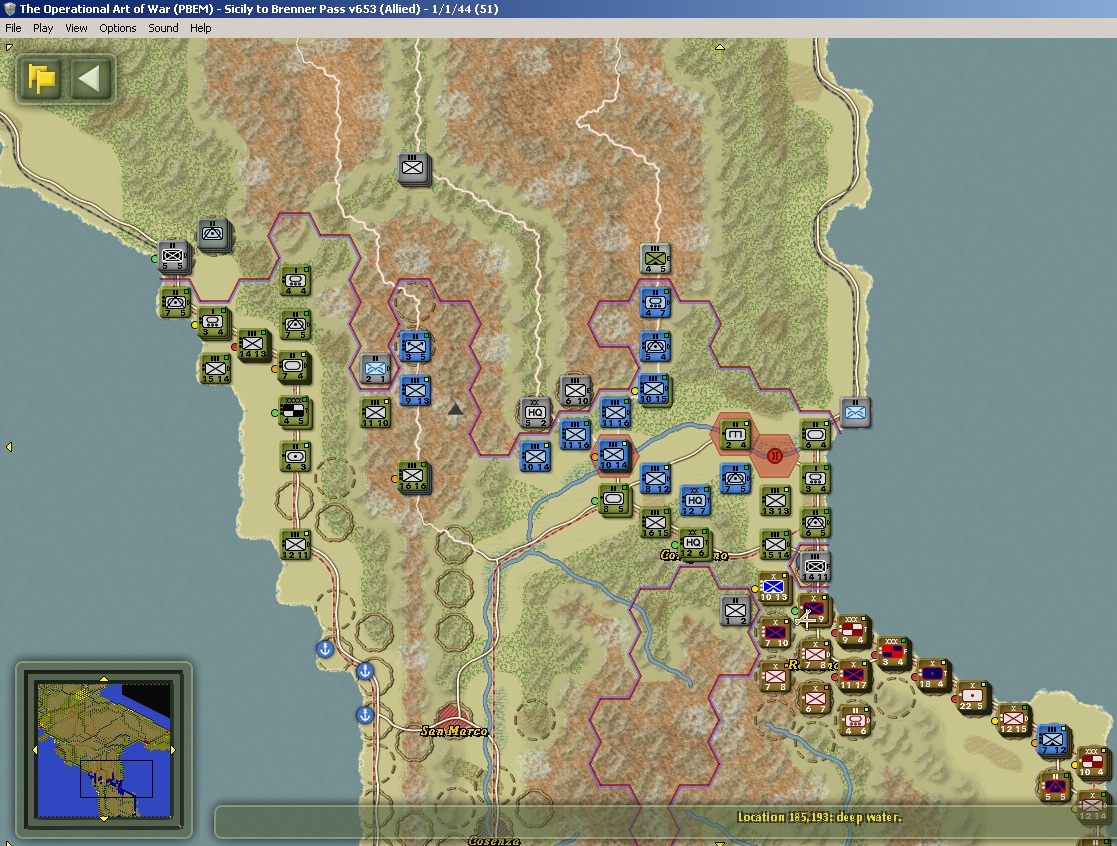Select the green 6-4 tank unit

(815, 435)
